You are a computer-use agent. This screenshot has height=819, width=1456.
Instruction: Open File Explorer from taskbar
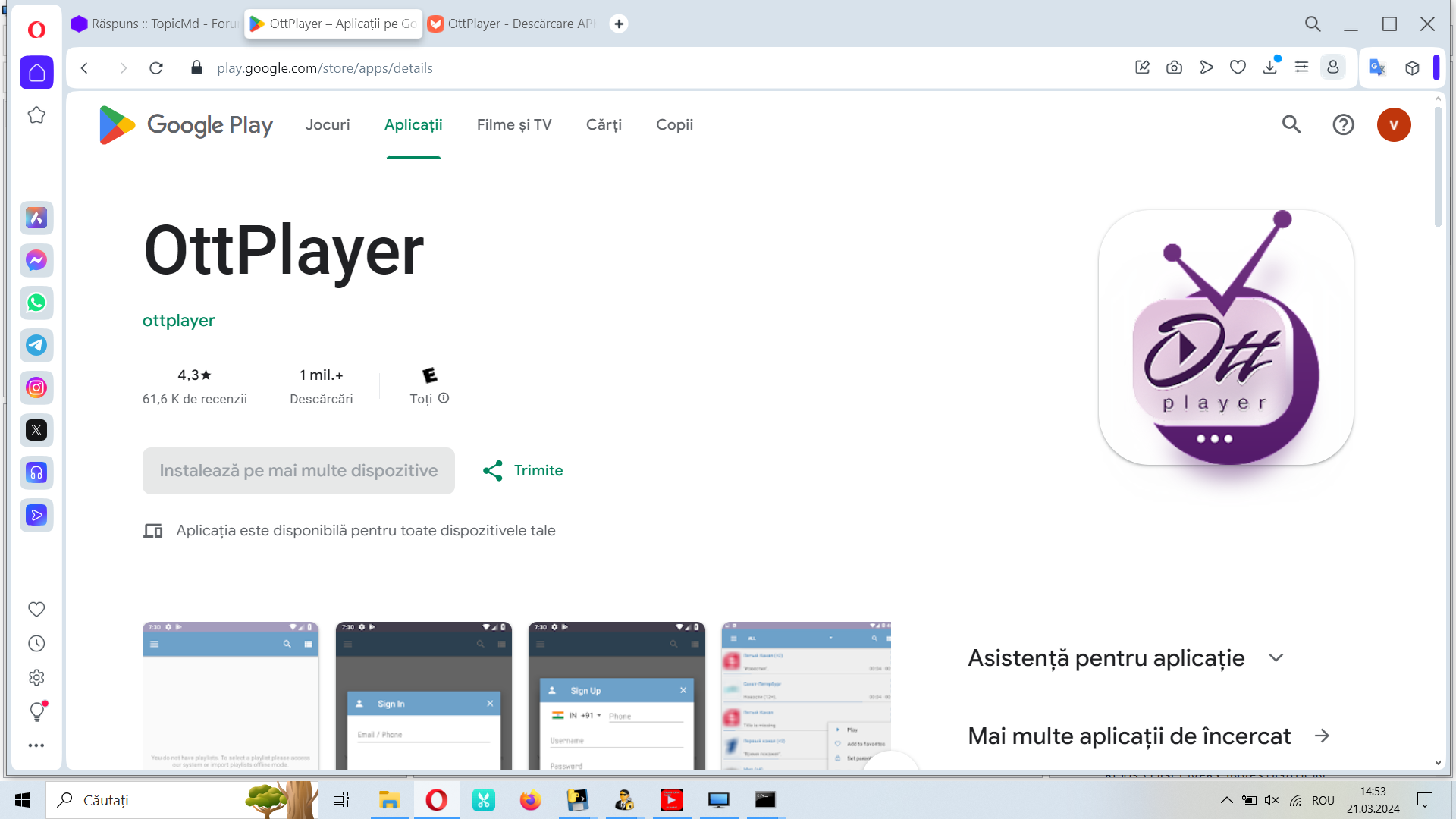click(389, 800)
